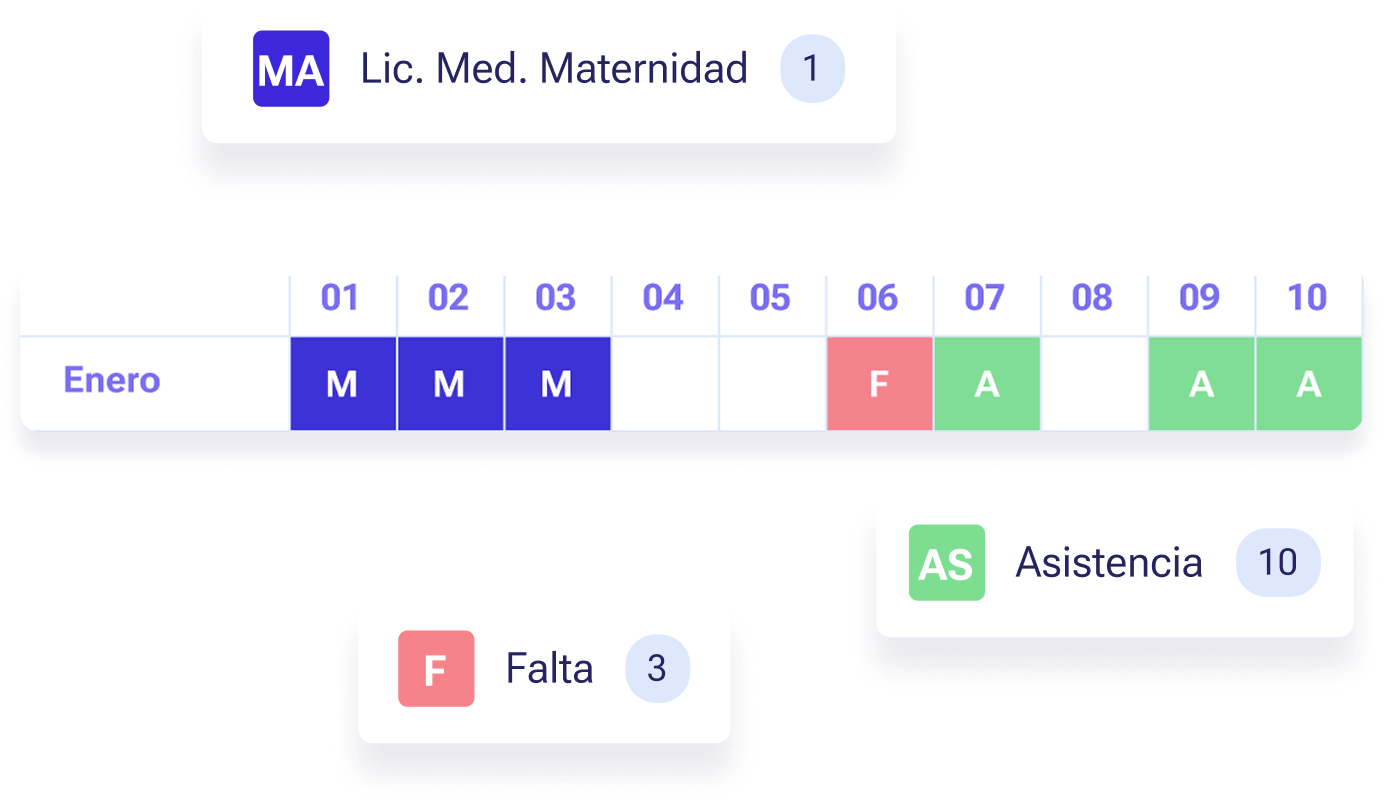Click the Lic. Med. Maternidad label
This screenshot has width=1385, height=805.
554,69
